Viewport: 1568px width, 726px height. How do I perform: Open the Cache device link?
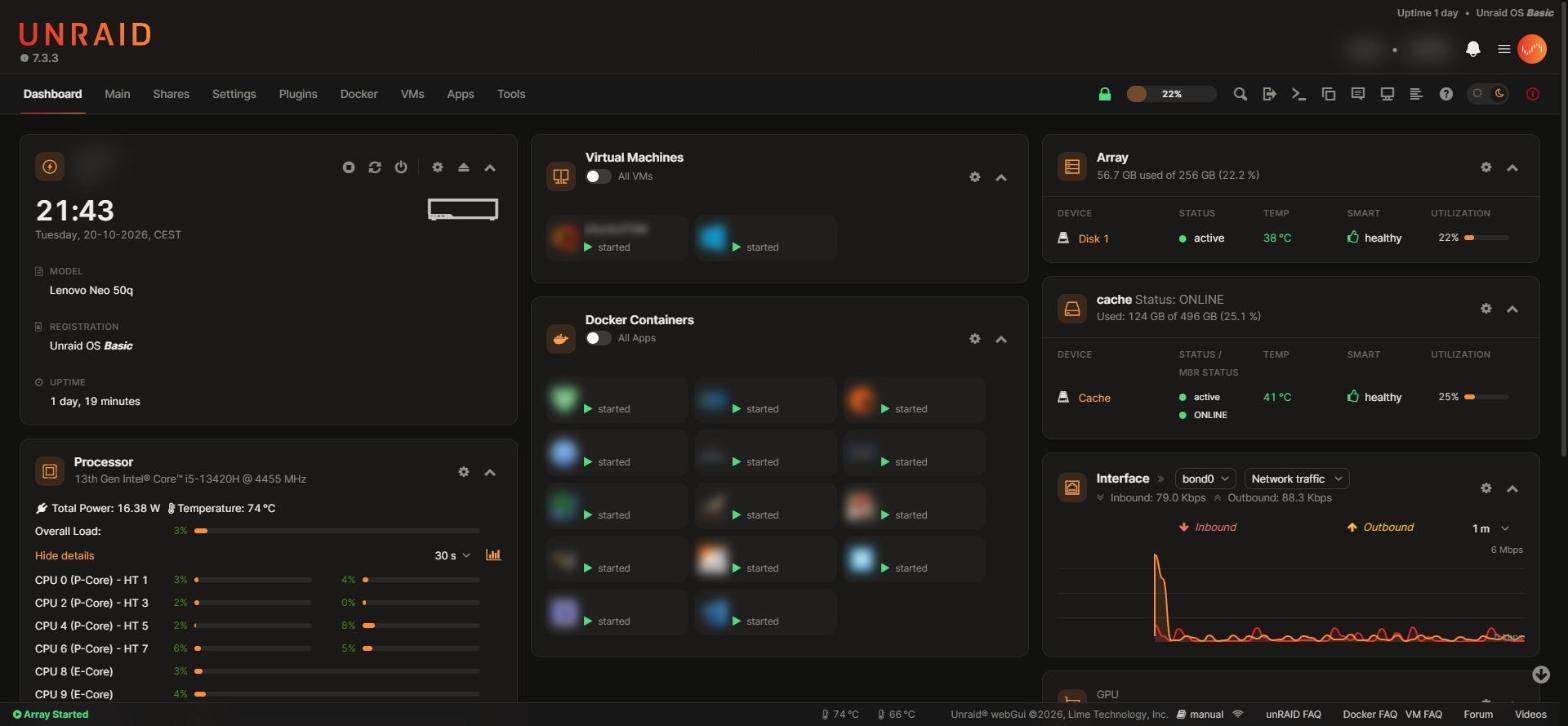point(1094,397)
